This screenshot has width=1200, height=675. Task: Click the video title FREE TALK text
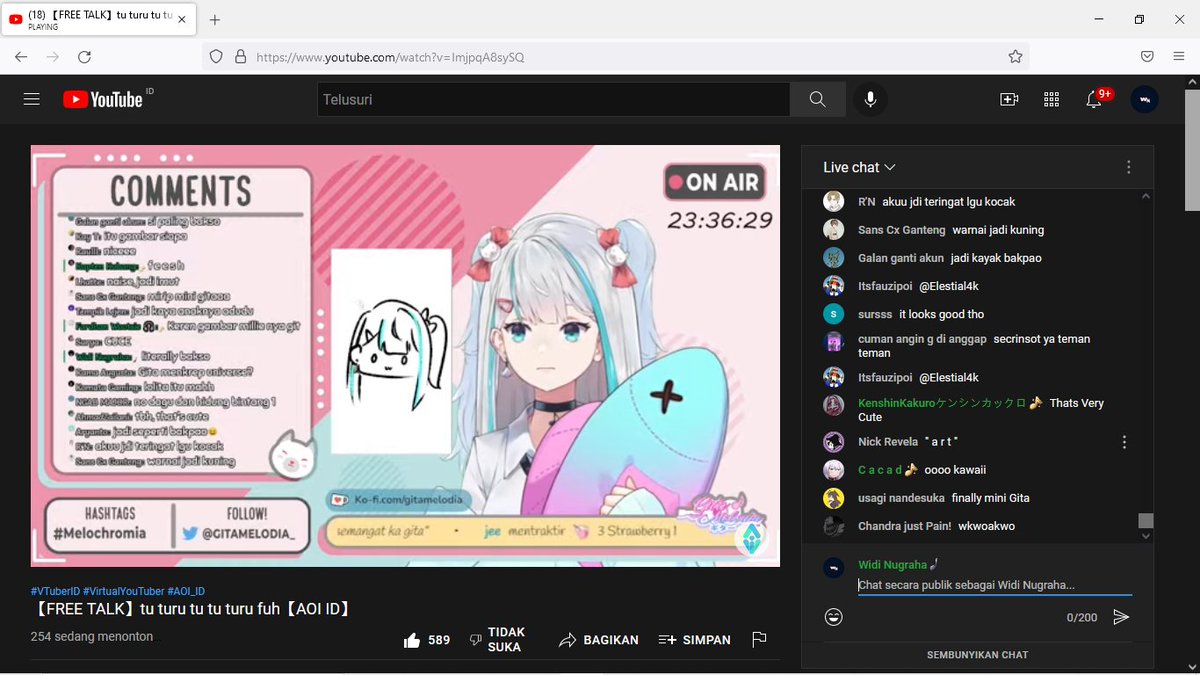pos(191,609)
